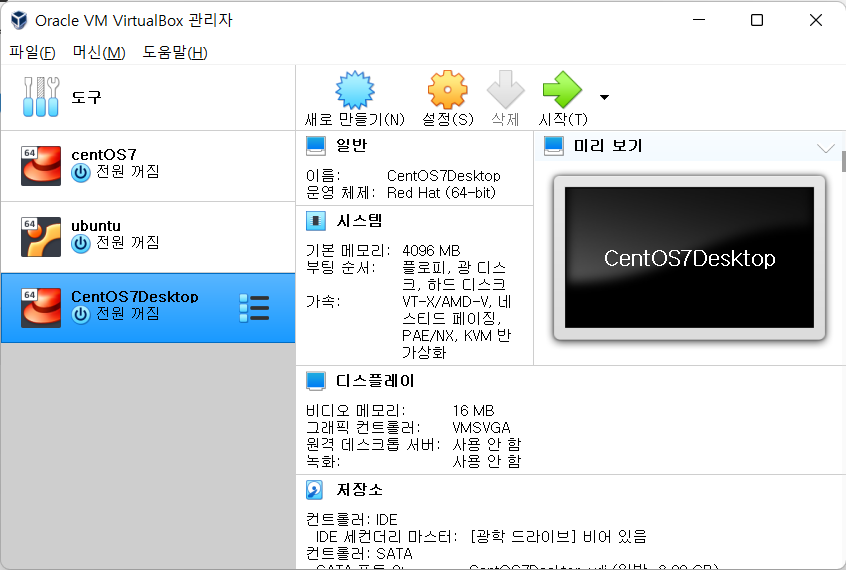Click the name value CentOS7Desktop in General

click(x=444, y=176)
